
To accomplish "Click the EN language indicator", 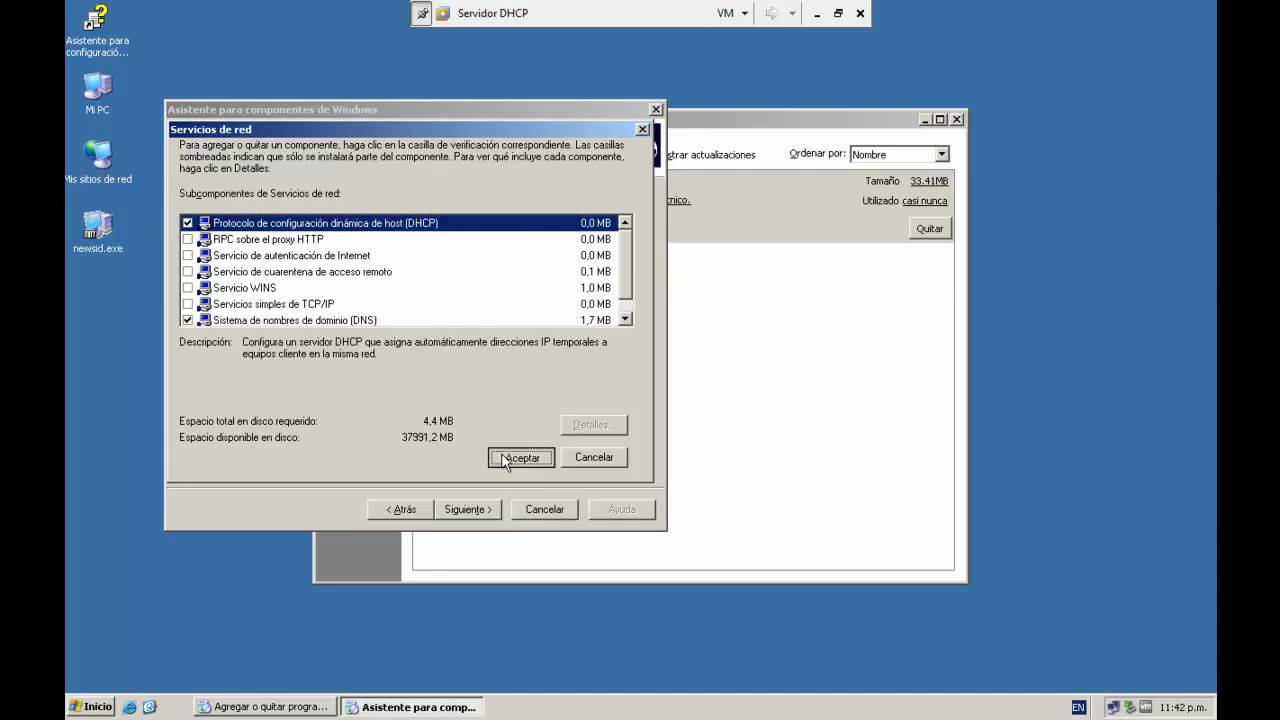I will point(1078,707).
